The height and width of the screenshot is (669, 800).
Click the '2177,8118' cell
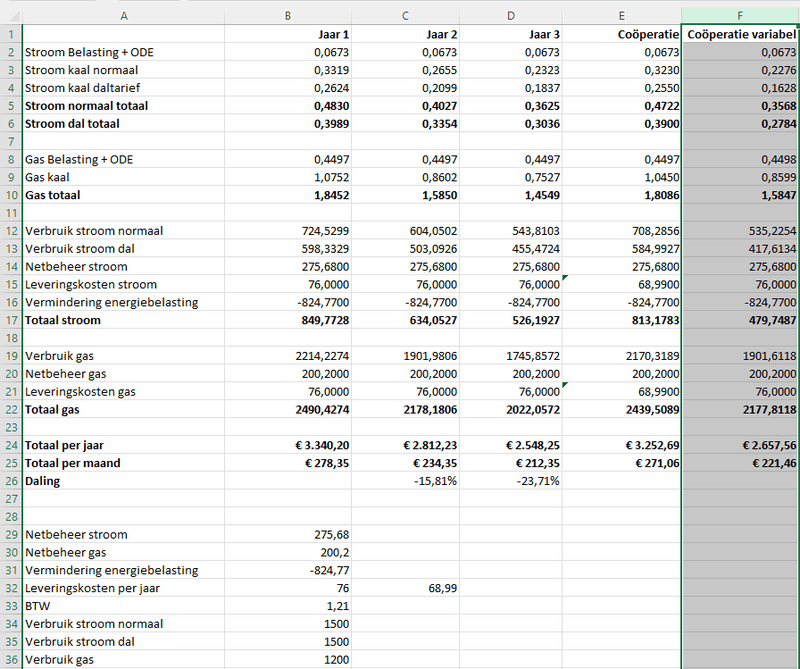pos(740,409)
